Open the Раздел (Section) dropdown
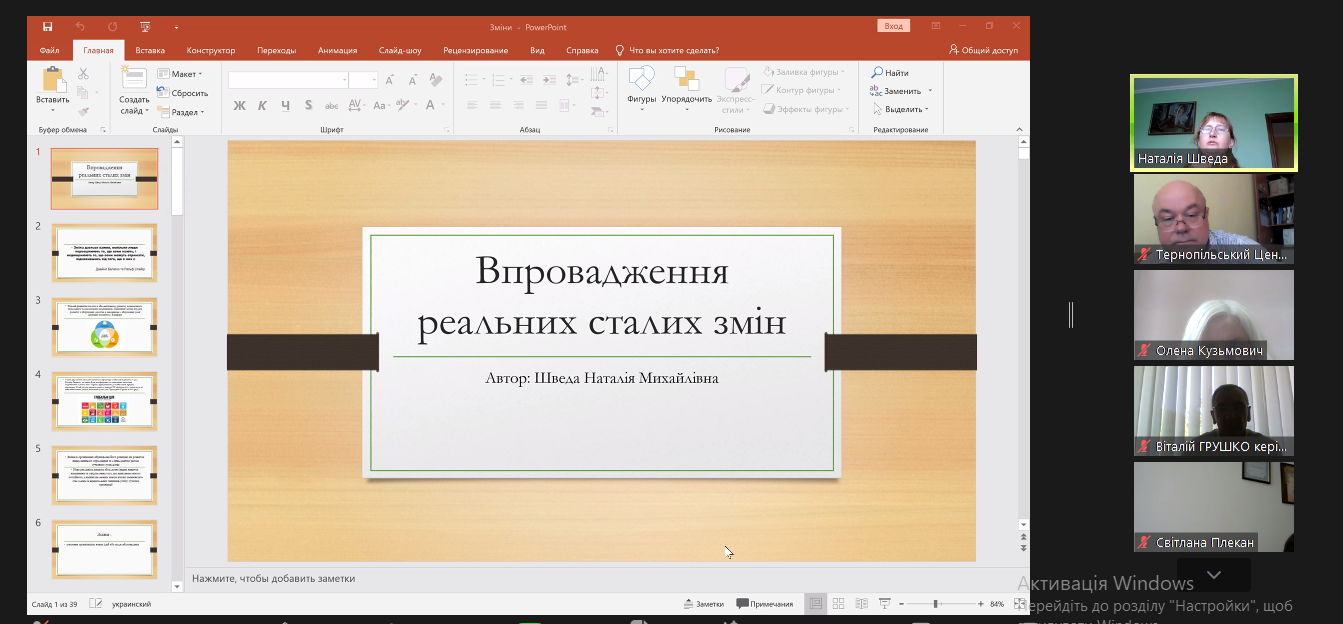Image resolution: width=1343 pixels, height=624 pixels. coord(185,112)
